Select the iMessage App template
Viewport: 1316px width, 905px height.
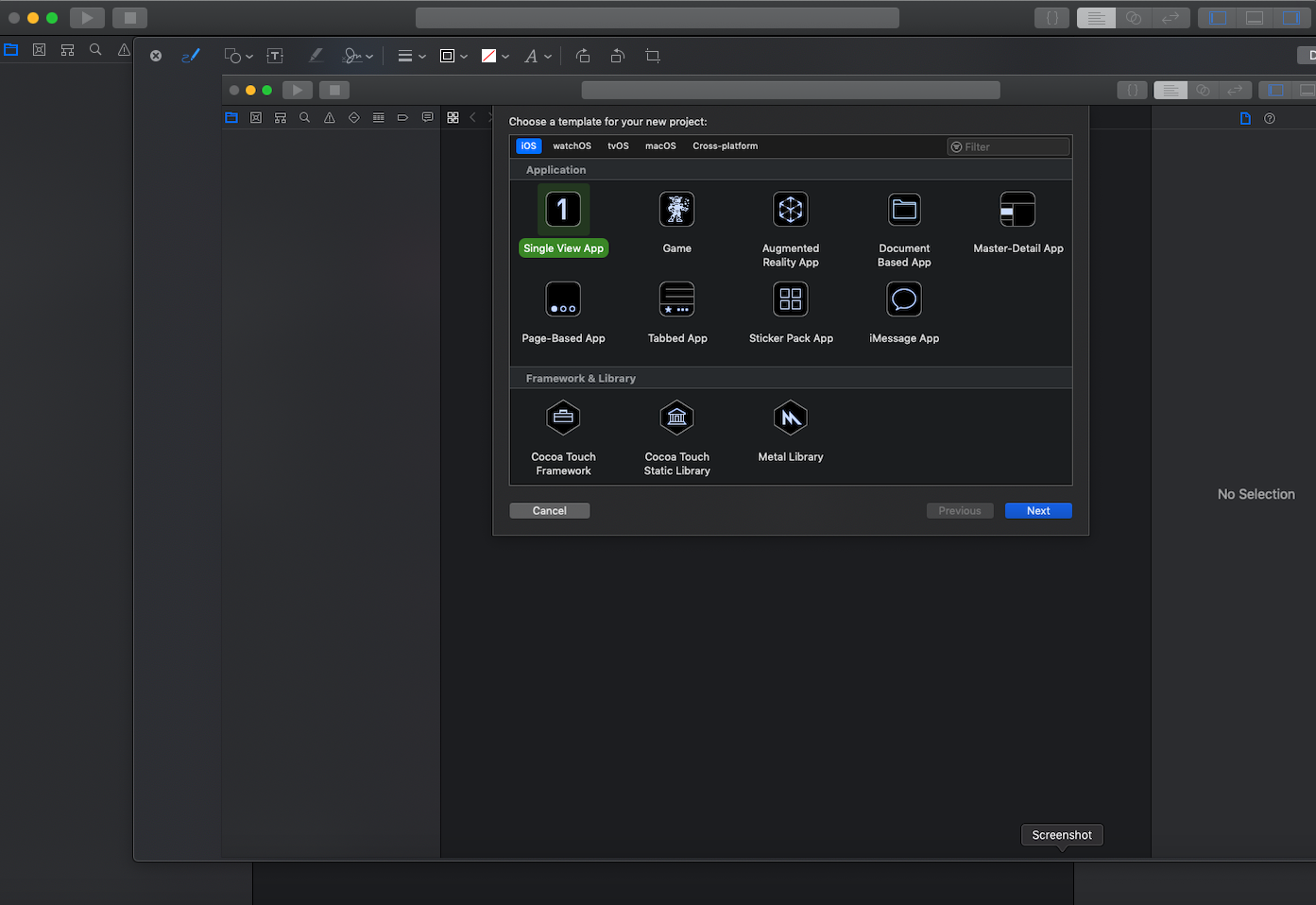click(x=904, y=313)
